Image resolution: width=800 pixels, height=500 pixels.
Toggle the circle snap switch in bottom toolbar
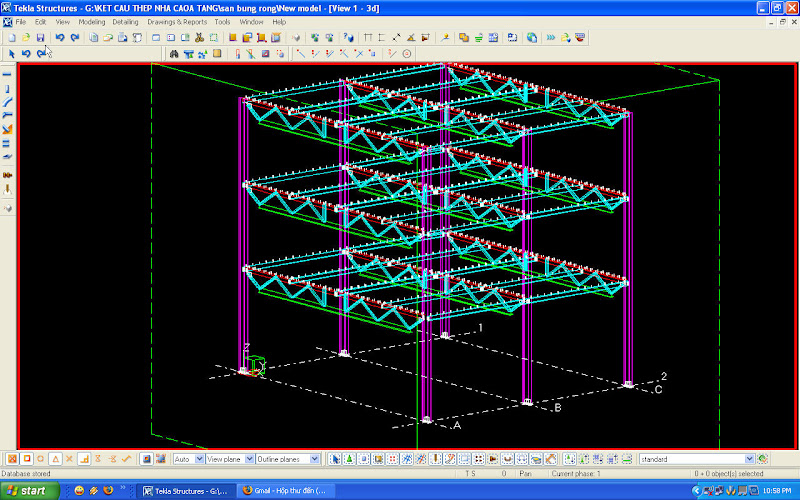point(41,459)
